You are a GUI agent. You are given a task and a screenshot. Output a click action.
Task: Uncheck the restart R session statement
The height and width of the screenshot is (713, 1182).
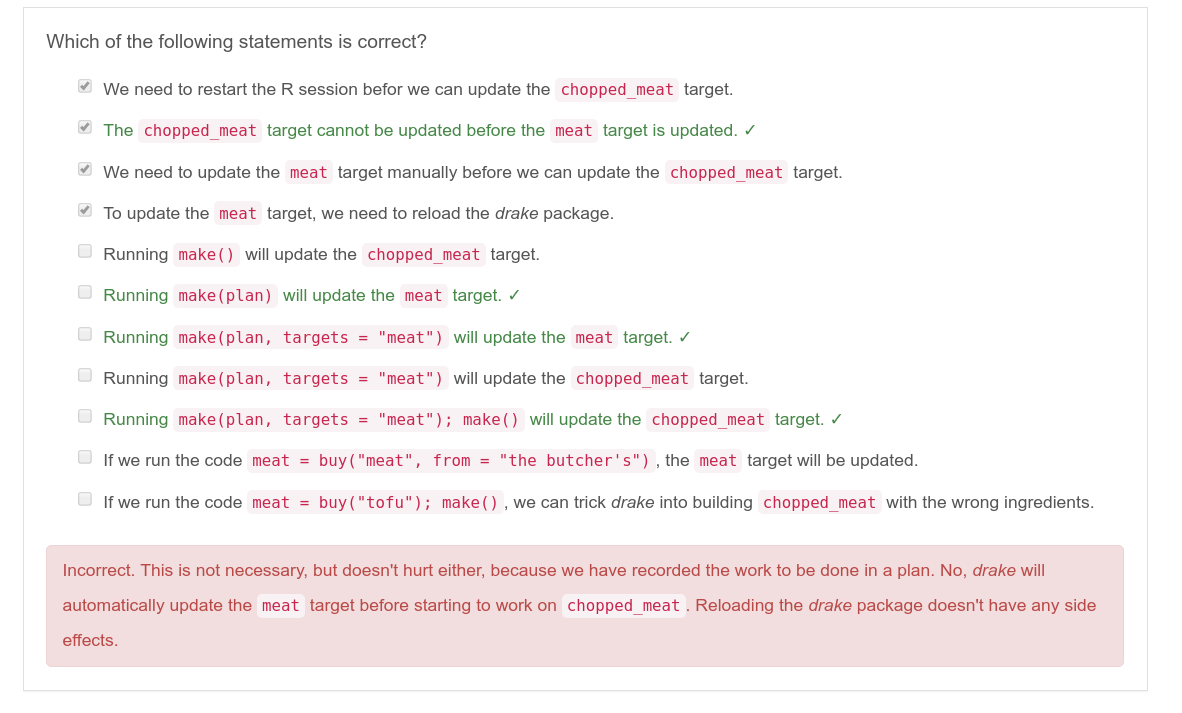tap(85, 86)
